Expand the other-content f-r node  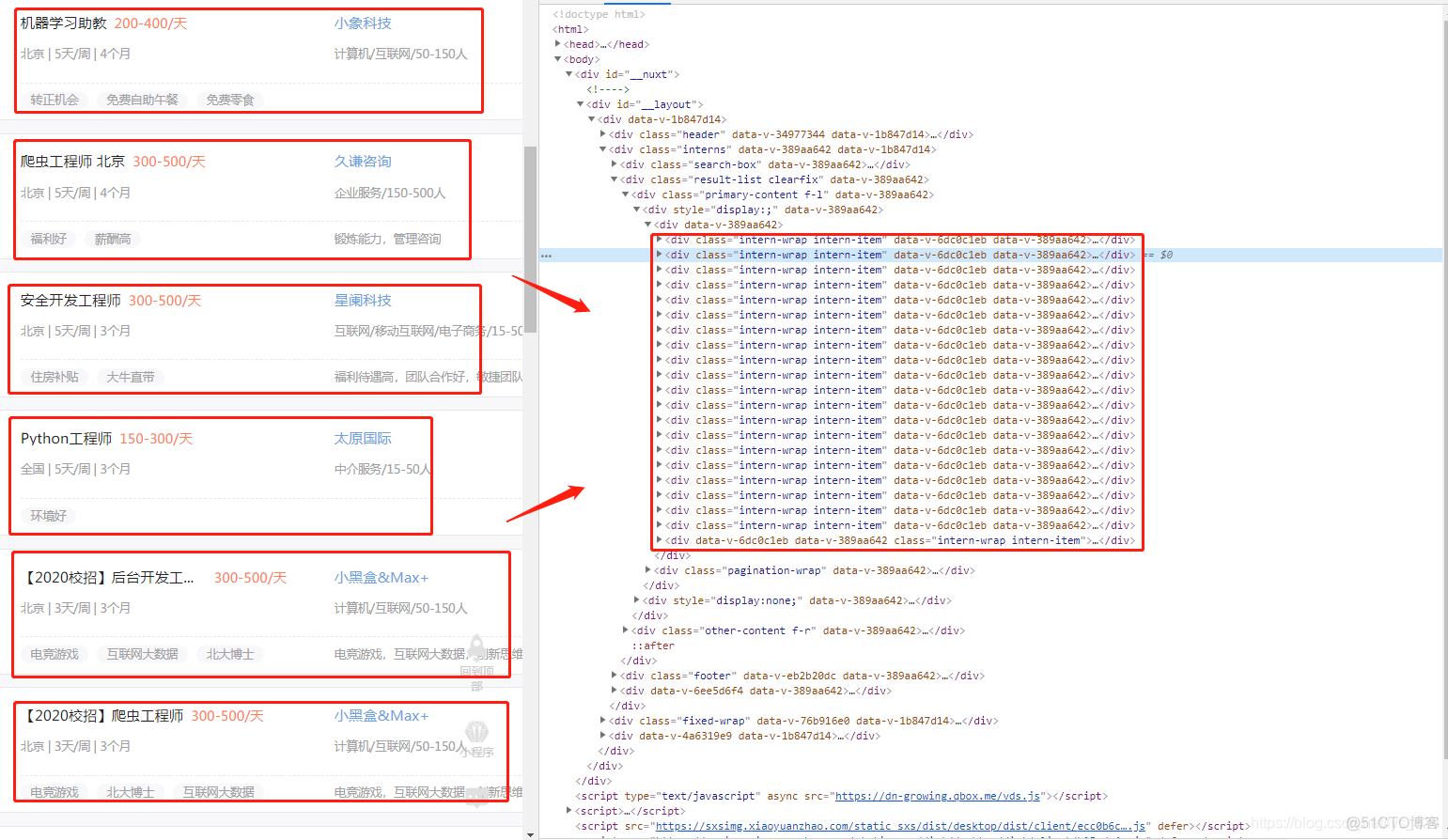[625, 630]
